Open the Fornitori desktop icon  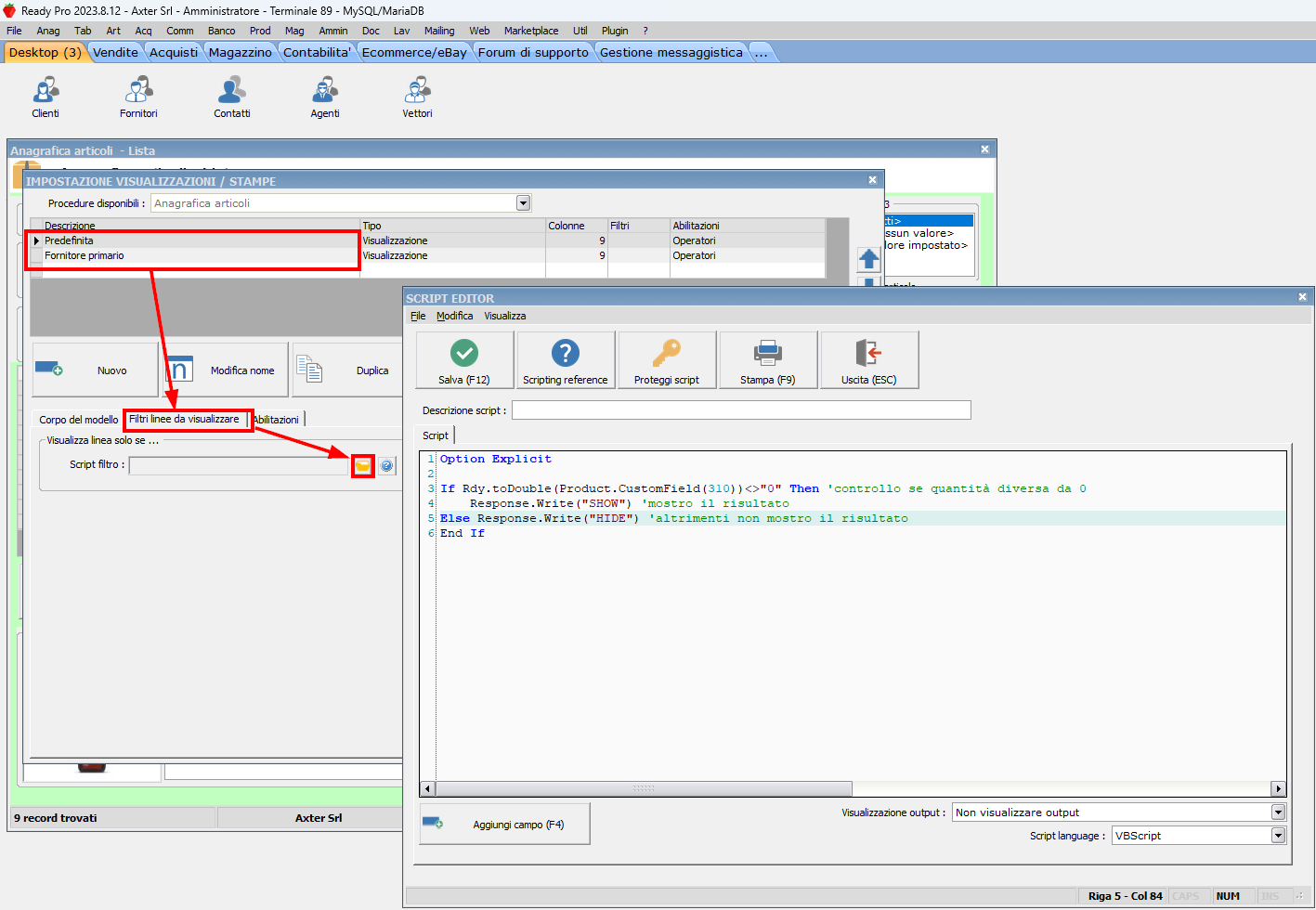tap(138, 97)
